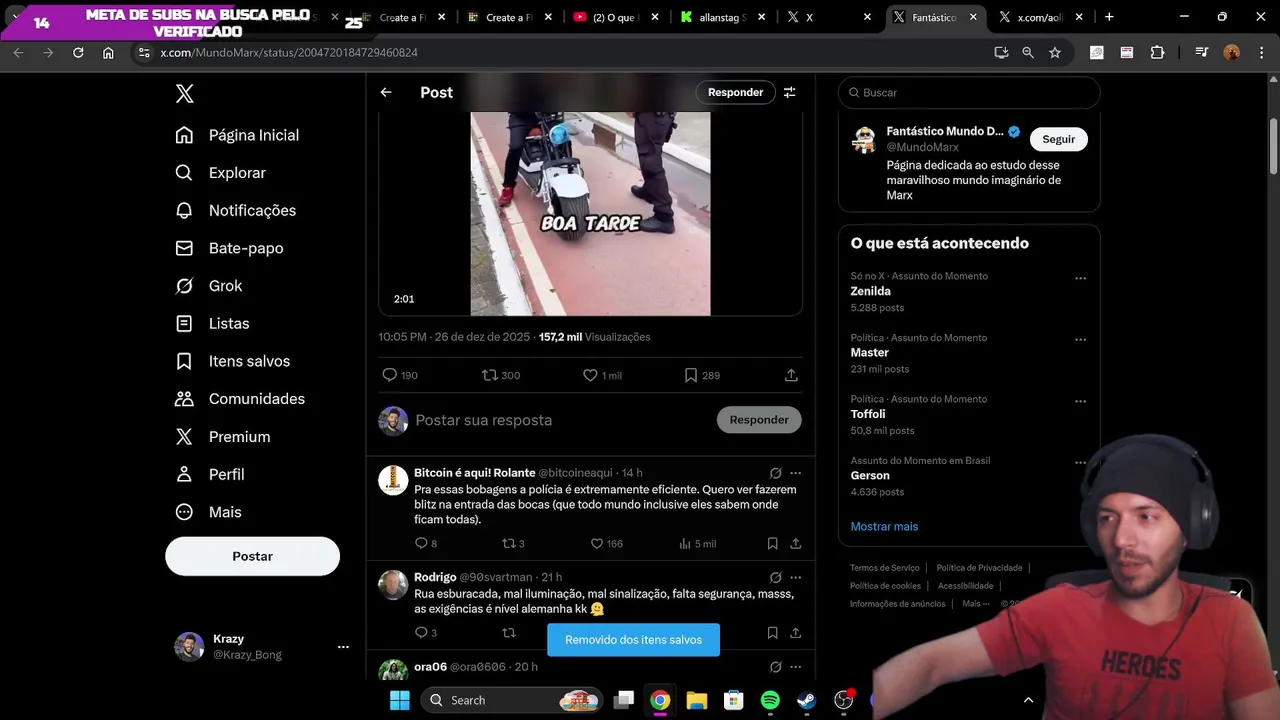Open the Zenilda trending topic
Screen dimensions: 1280x720
coord(870,291)
